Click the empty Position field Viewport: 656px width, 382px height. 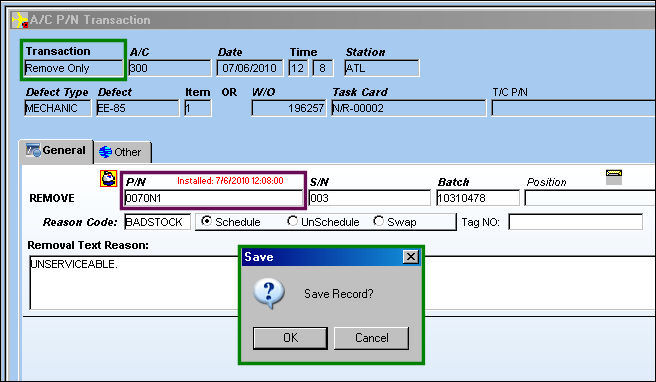pyautogui.click(x=590, y=198)
